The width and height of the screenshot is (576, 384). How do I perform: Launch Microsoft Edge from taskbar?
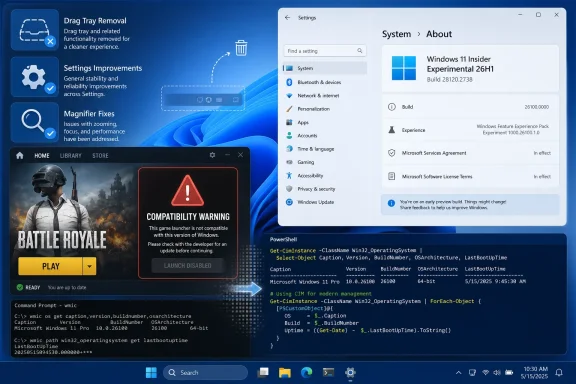click(306, 373)
